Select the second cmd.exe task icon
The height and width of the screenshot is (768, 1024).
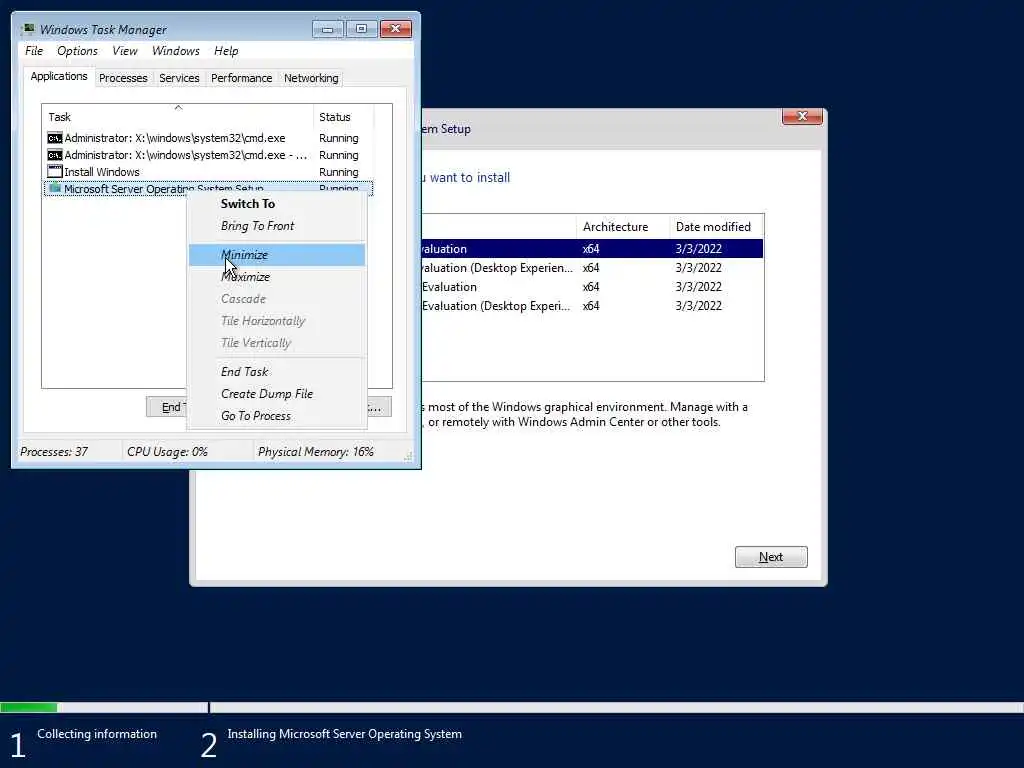55,155
